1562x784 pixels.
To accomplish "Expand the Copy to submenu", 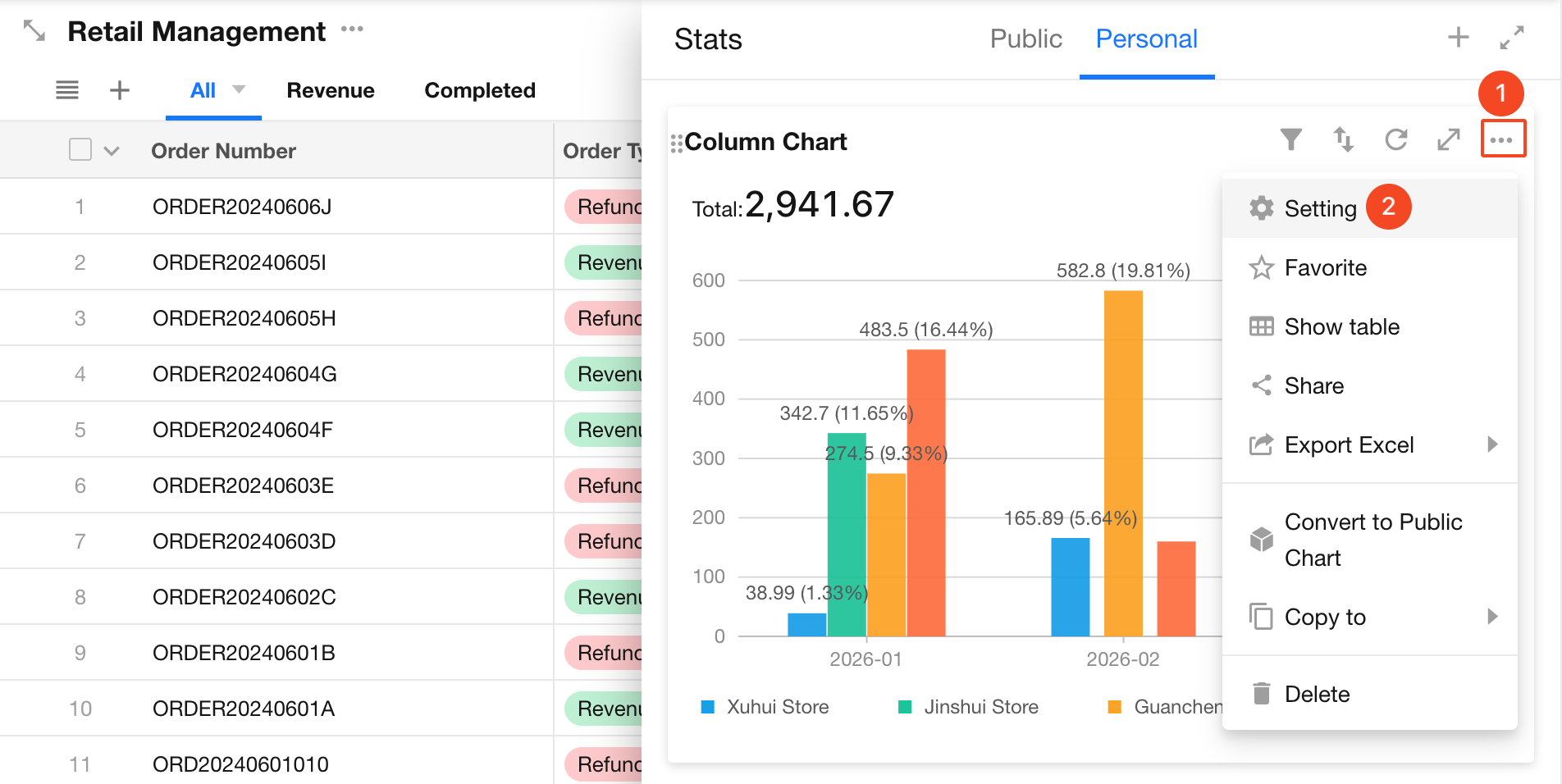I will (x=1492, y=617).
